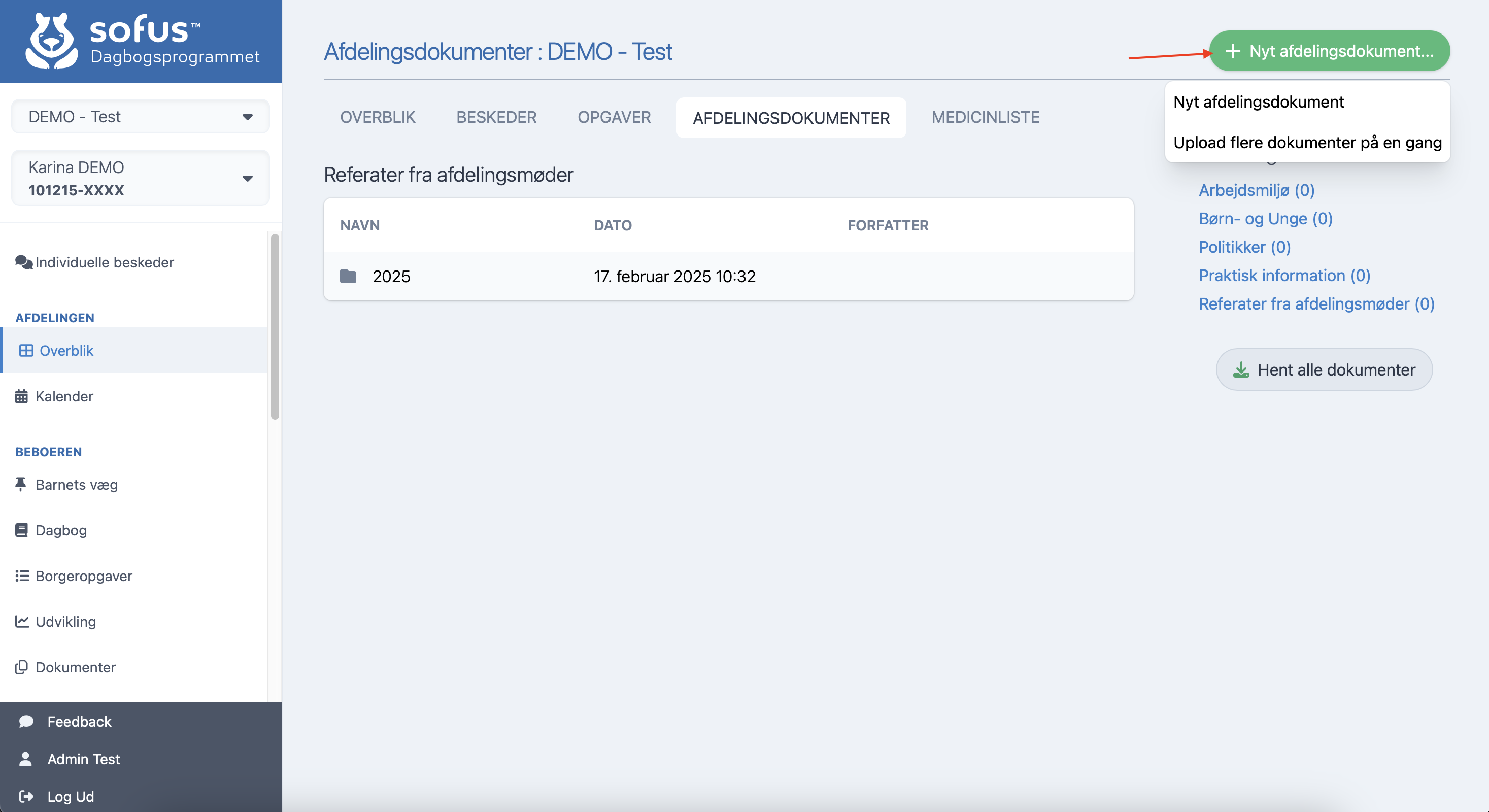Image resolution: width=1489 pixels, height=812 pixels.
Task: Click the Overblik grid icon
Action: (26, 350)
